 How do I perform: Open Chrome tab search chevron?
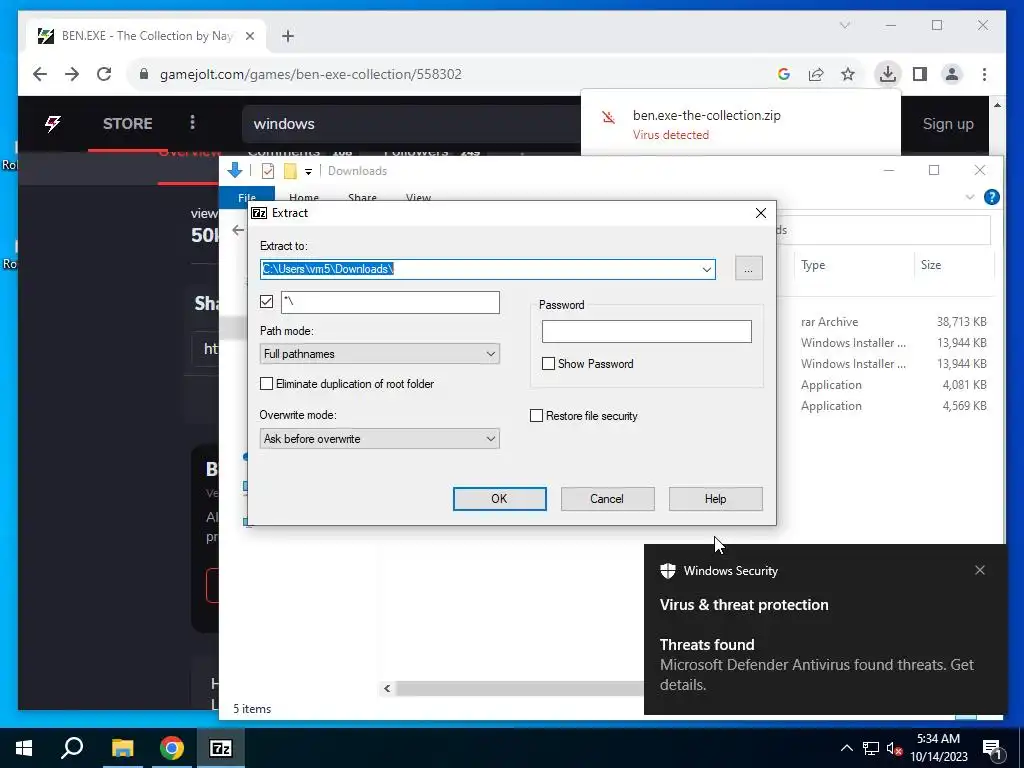844,25
